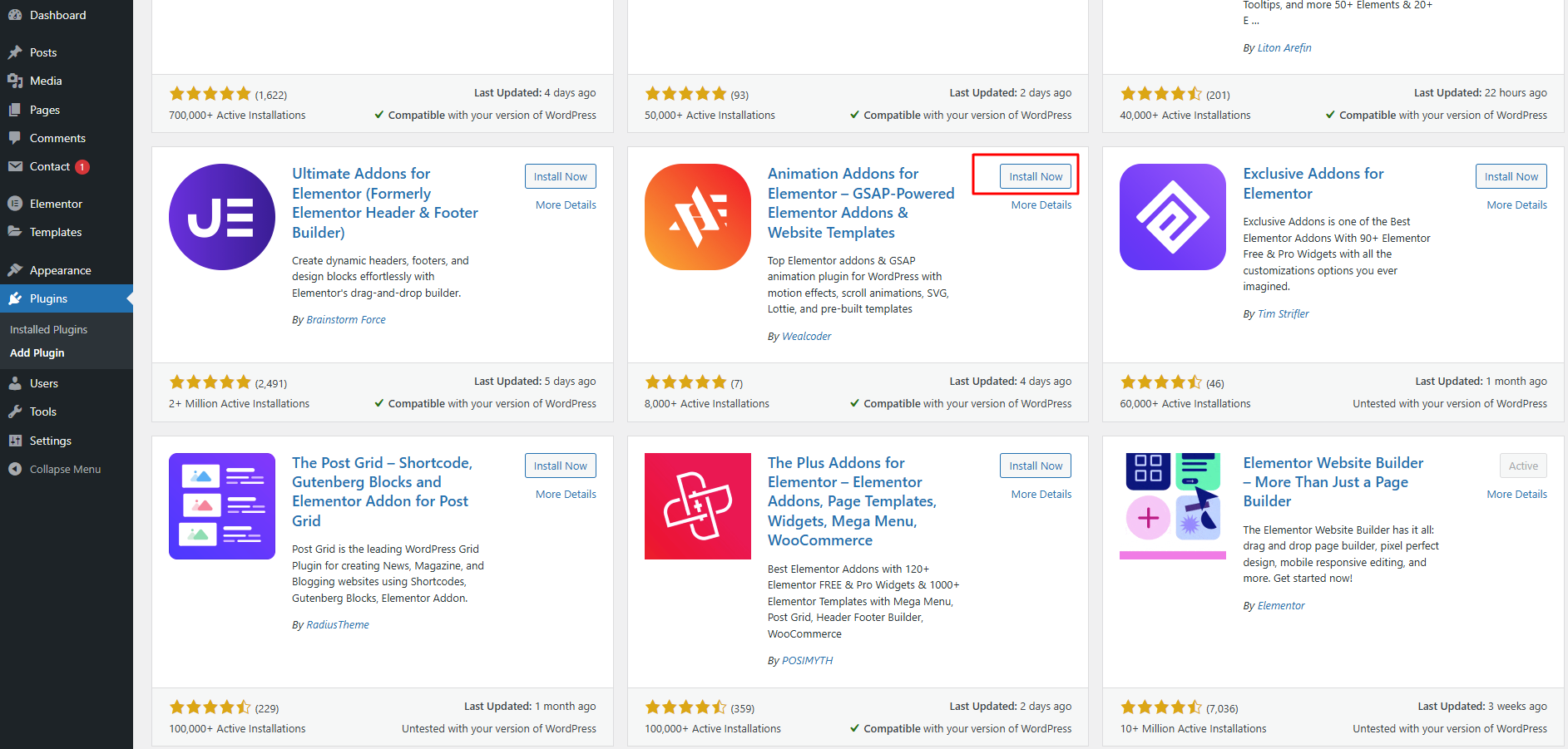Install Ultimate Addons for Elementor plugin
The height and width of the screenshot is (749, 1568).
[x=561, y=176]
